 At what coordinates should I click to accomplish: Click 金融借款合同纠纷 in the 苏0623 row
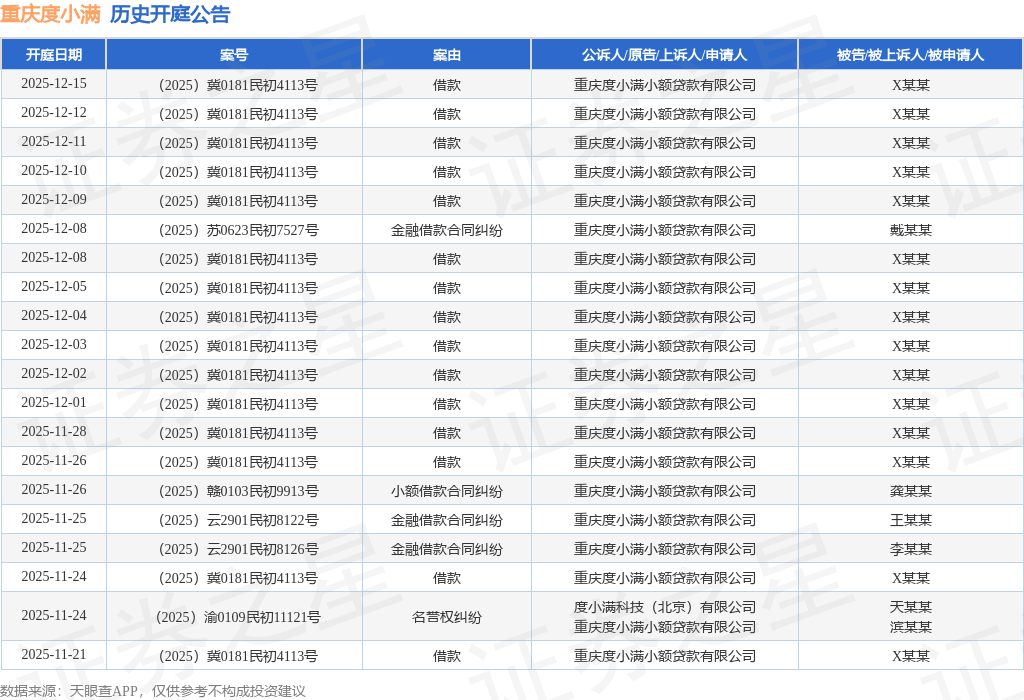coord(447,230)
